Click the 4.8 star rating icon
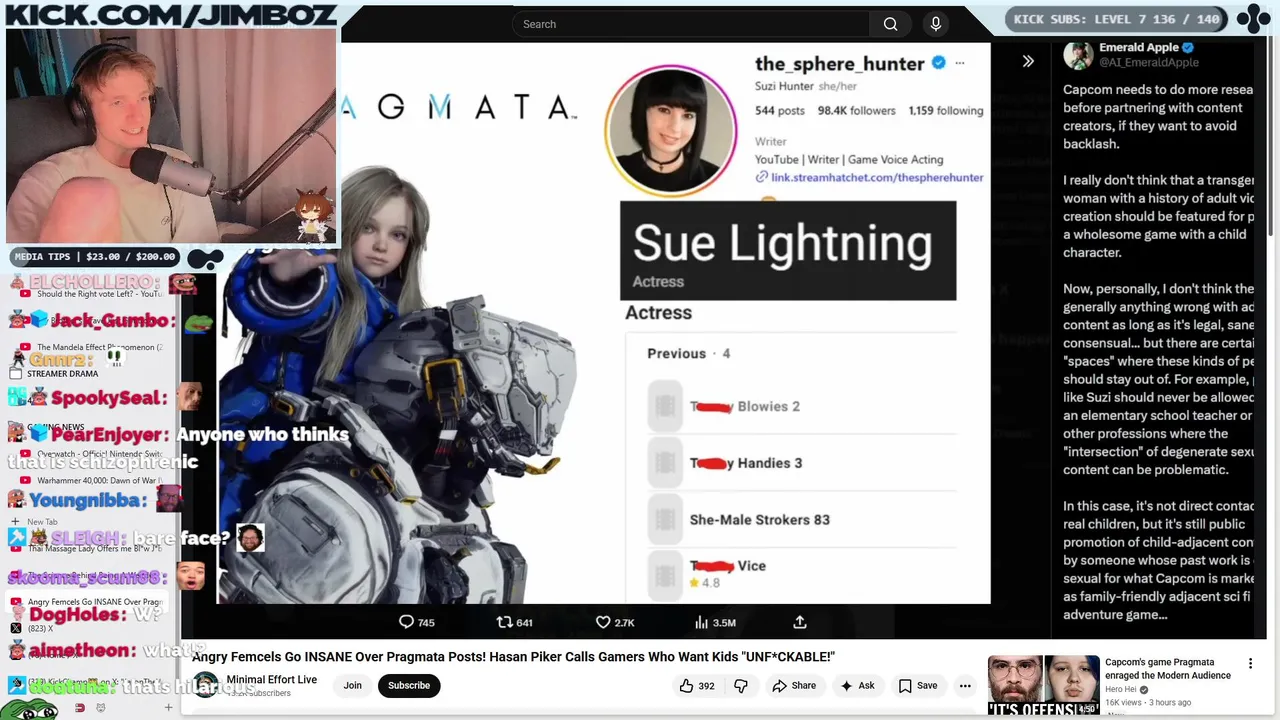The height and width of the screenshot is (720, 1280). click(x=694, y=583)
